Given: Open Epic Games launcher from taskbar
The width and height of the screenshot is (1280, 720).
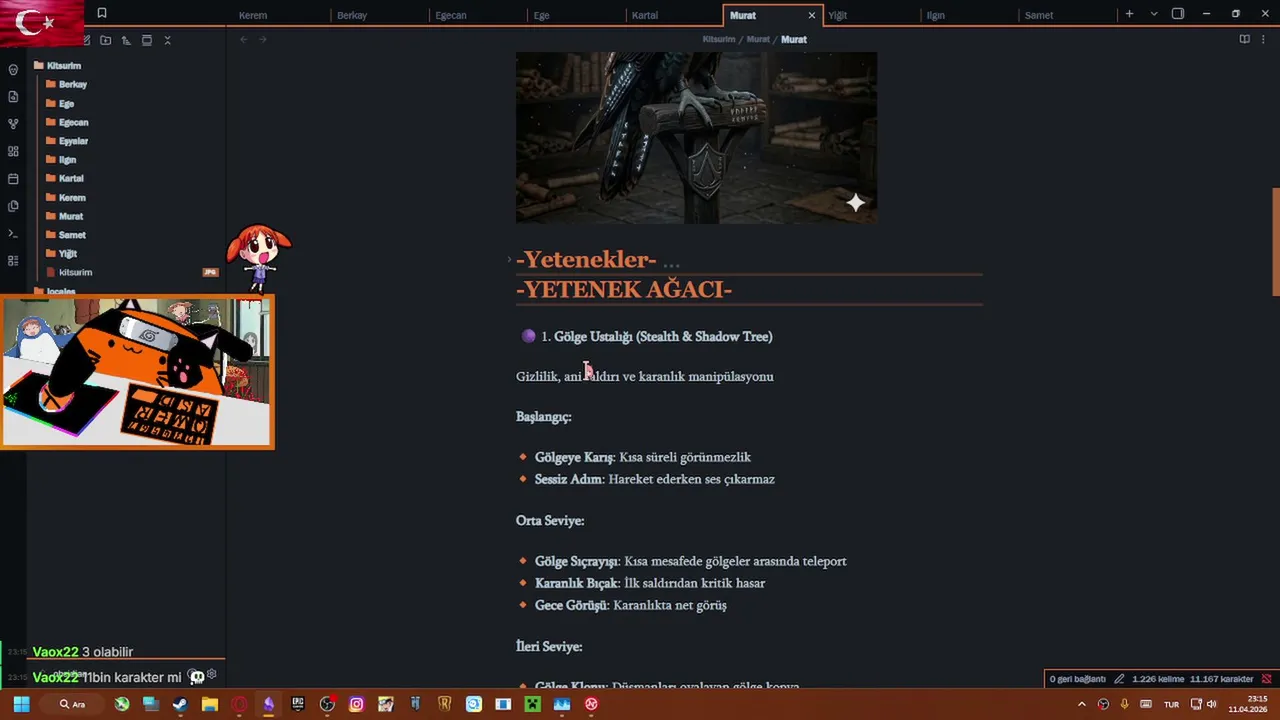Looking at the screenshot, I should tap(297, 704).
